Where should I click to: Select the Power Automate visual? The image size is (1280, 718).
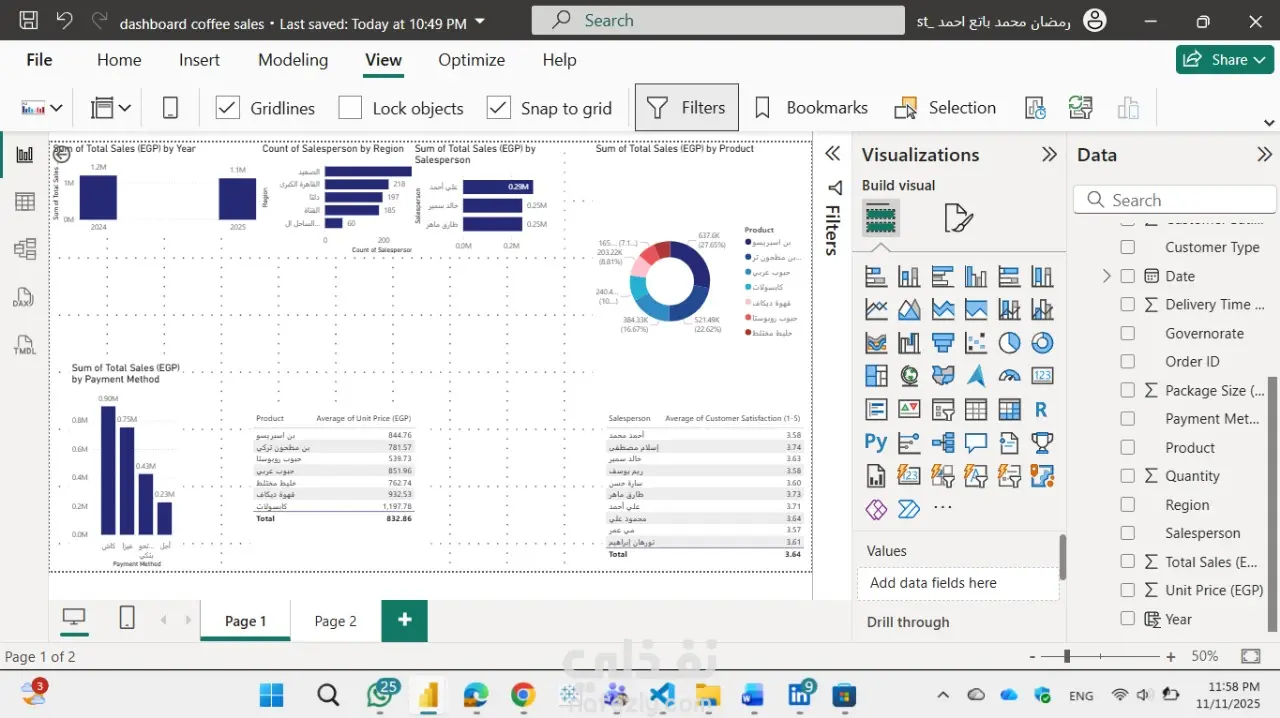click(909, 509)
